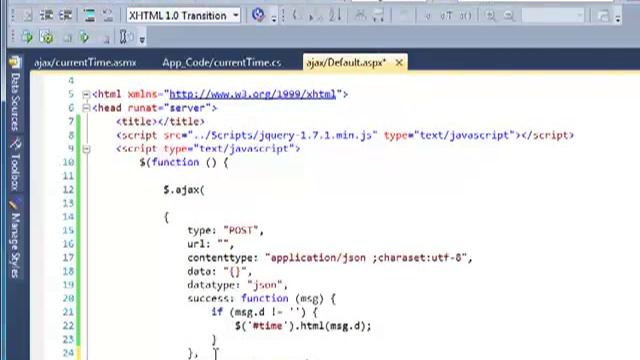Click the 'if (msg.d' condition on line 21

point(238,312)
